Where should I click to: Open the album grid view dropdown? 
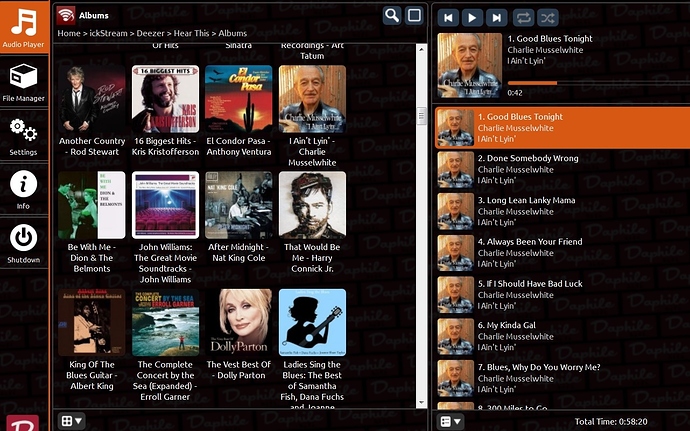tap(71, 421)
